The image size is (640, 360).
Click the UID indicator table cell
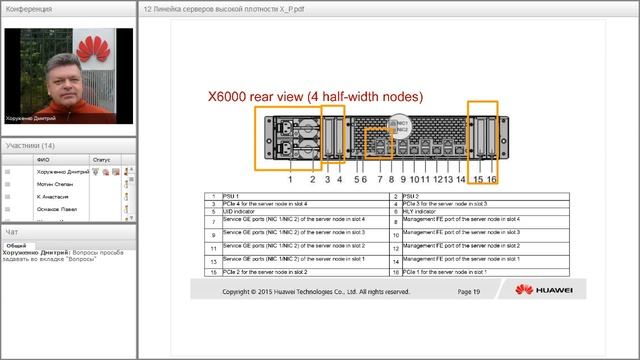pyautogui.click(x=306, y=211)
